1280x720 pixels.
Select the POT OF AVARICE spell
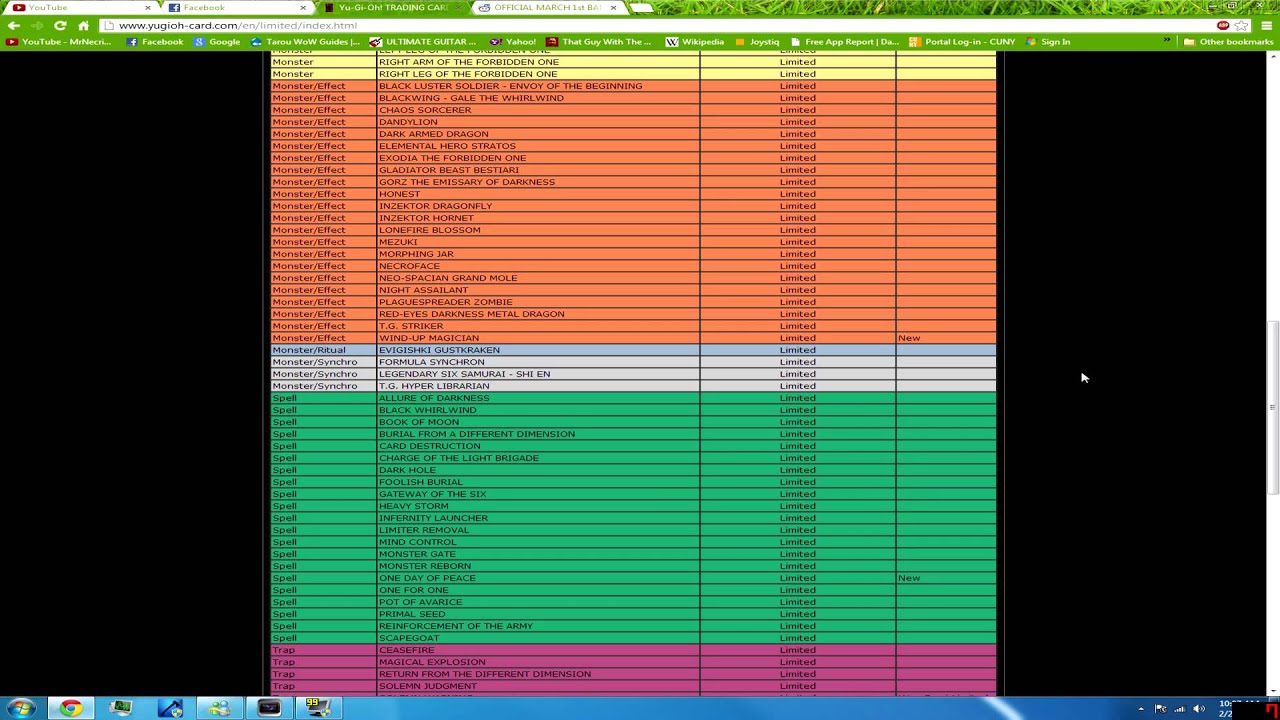coord(420,602)
